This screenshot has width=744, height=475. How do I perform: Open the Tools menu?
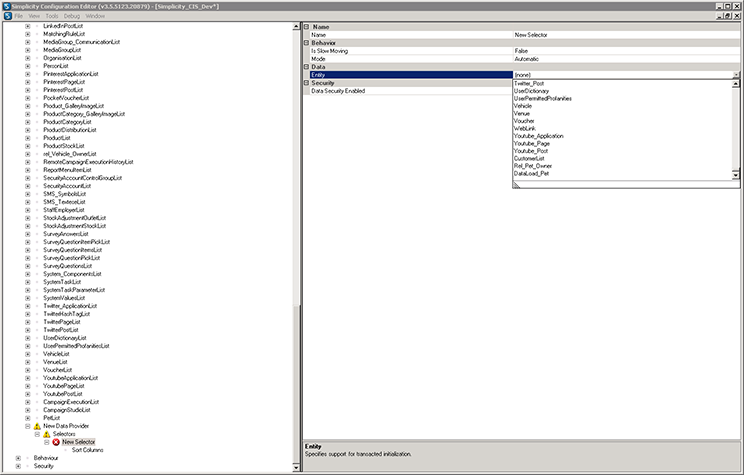52,16
